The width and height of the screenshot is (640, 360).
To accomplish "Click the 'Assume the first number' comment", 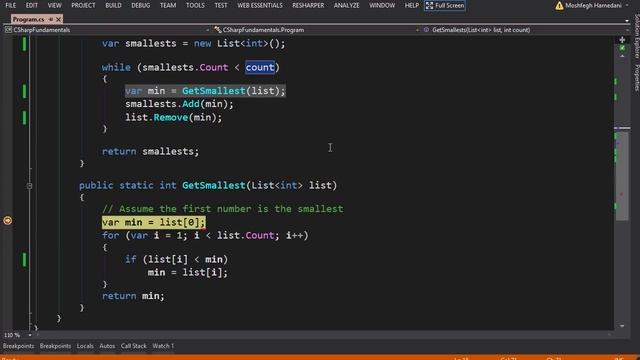I will point(222,209).
